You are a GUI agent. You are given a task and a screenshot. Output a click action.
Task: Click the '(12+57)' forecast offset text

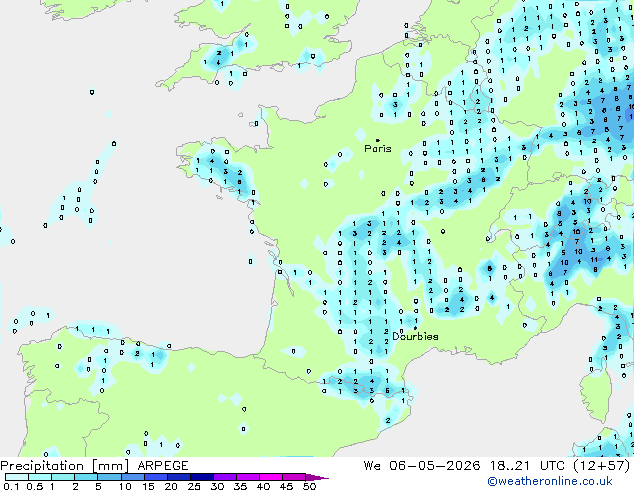click(602, 466)
